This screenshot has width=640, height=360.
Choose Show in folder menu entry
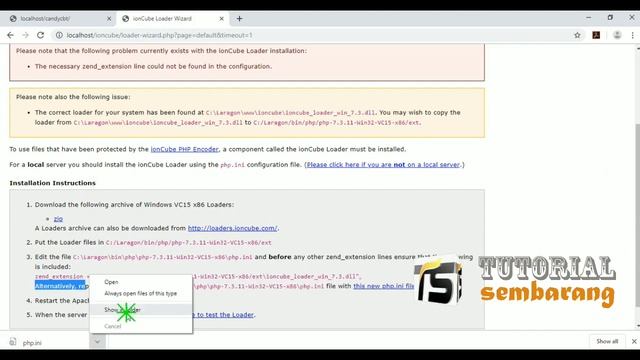(141, 310)
